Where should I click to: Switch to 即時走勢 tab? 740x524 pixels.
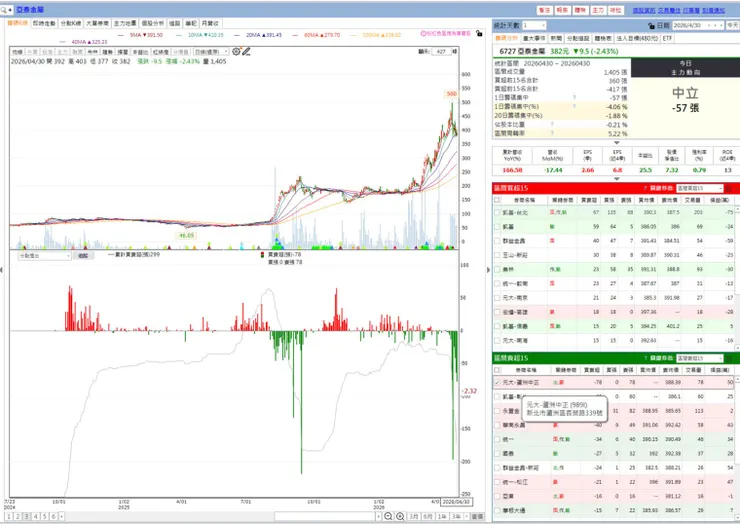pyautogui.click(x=44, y=23)
